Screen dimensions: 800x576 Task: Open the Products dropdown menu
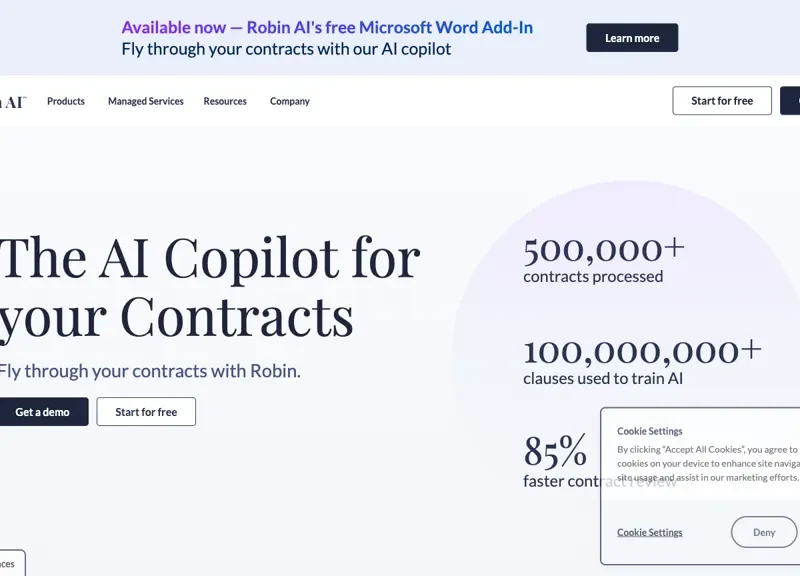pos(66,101)
